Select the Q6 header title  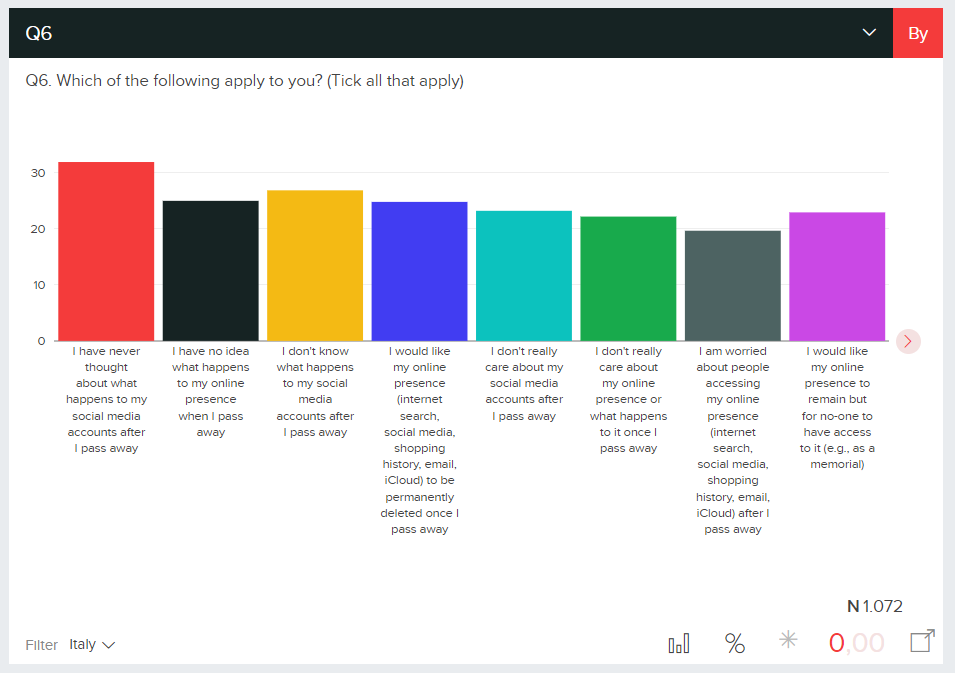39,33
